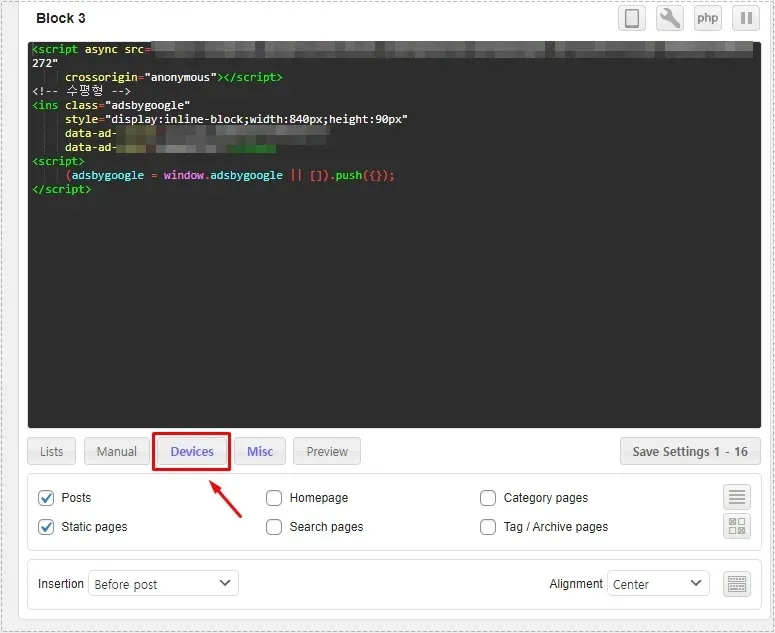The image size is (775, 633).
Task: Click the adsbygoogle push code line
Action: point(230,175)
